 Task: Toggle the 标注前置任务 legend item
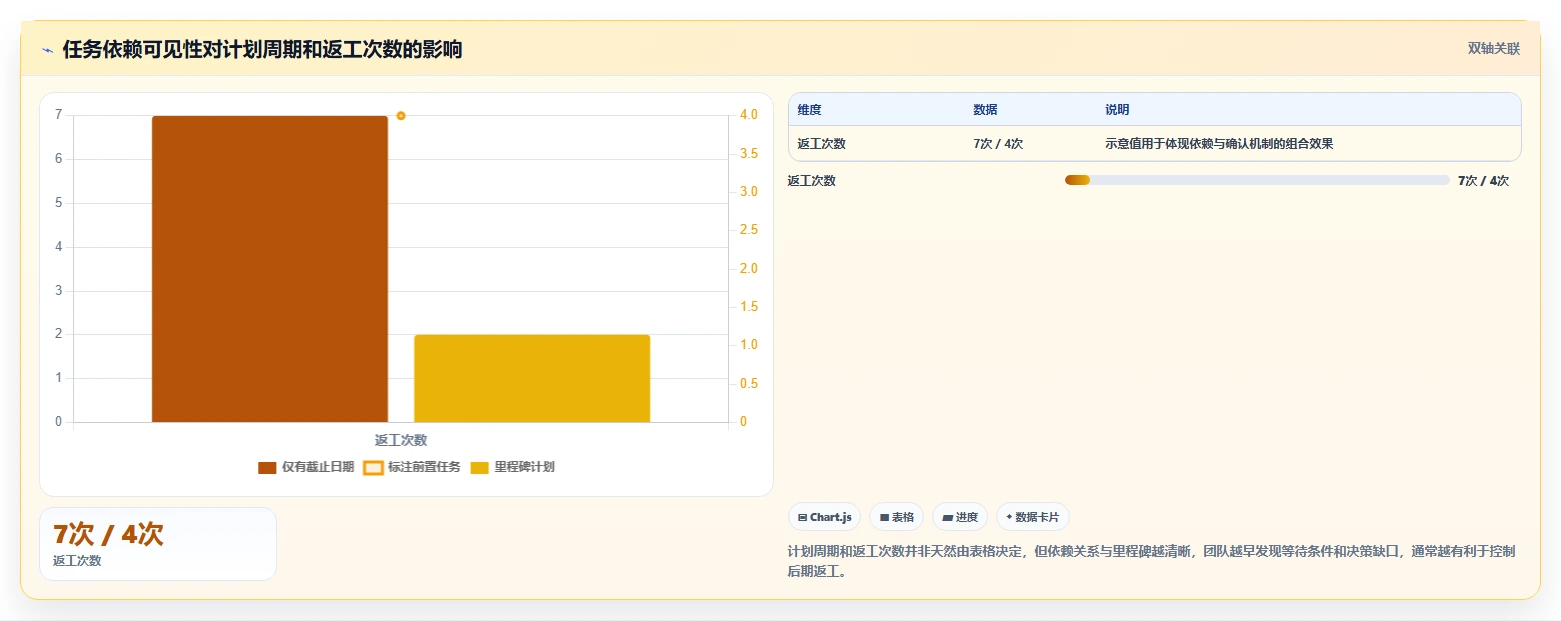(412, 467)
